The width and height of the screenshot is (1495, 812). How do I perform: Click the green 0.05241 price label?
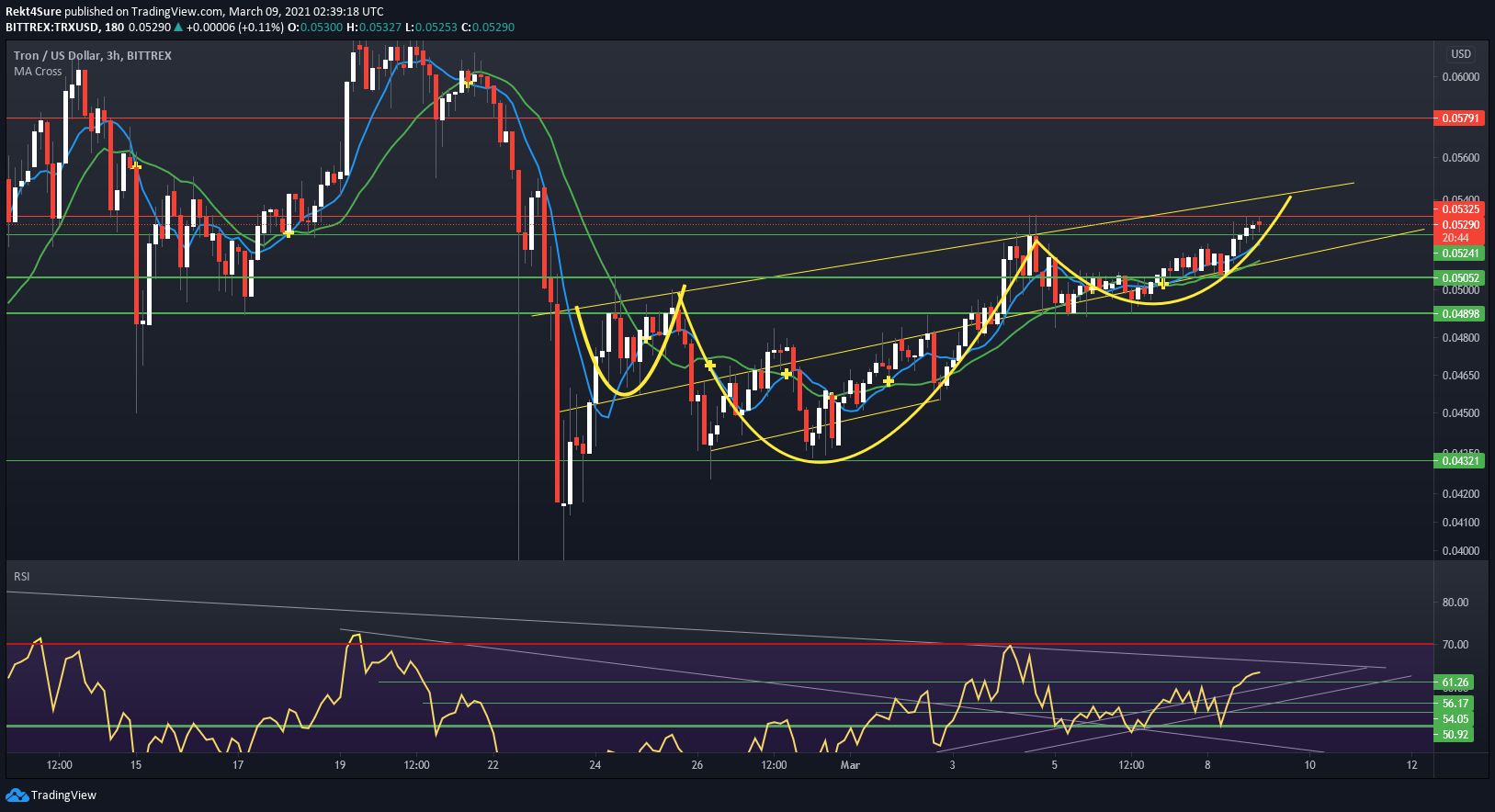(1459, 253)
